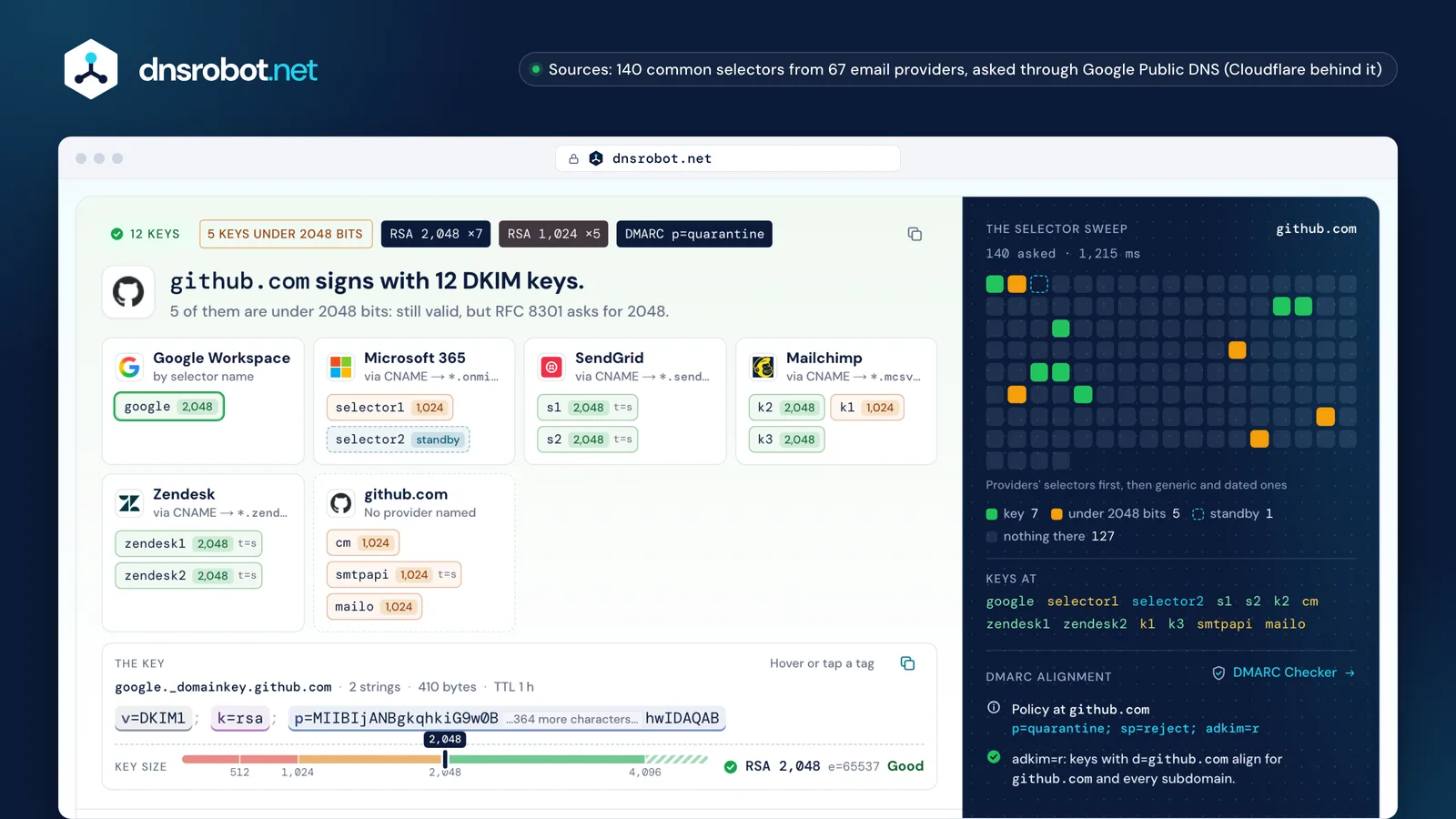This screenshot has width=1456, height=819.
Task: Click the p=MIIBIjANBgkqhkiG9w0B key chip
Action: click(x=507, y=718)
